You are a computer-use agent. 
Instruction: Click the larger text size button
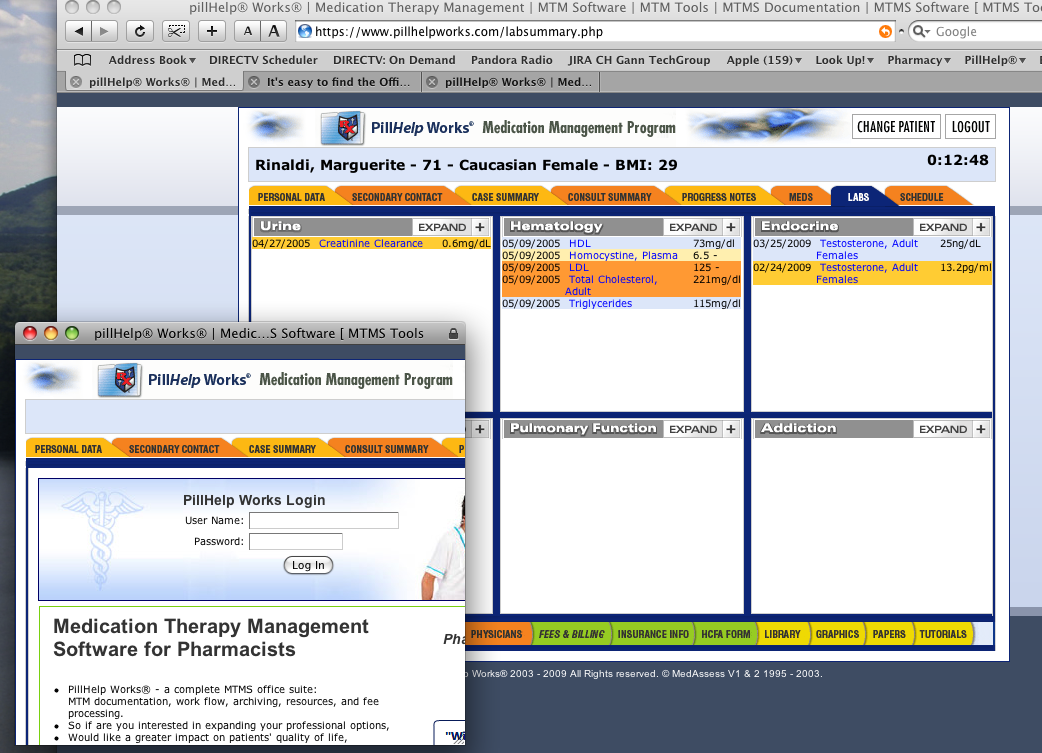[x=274, y=31]
